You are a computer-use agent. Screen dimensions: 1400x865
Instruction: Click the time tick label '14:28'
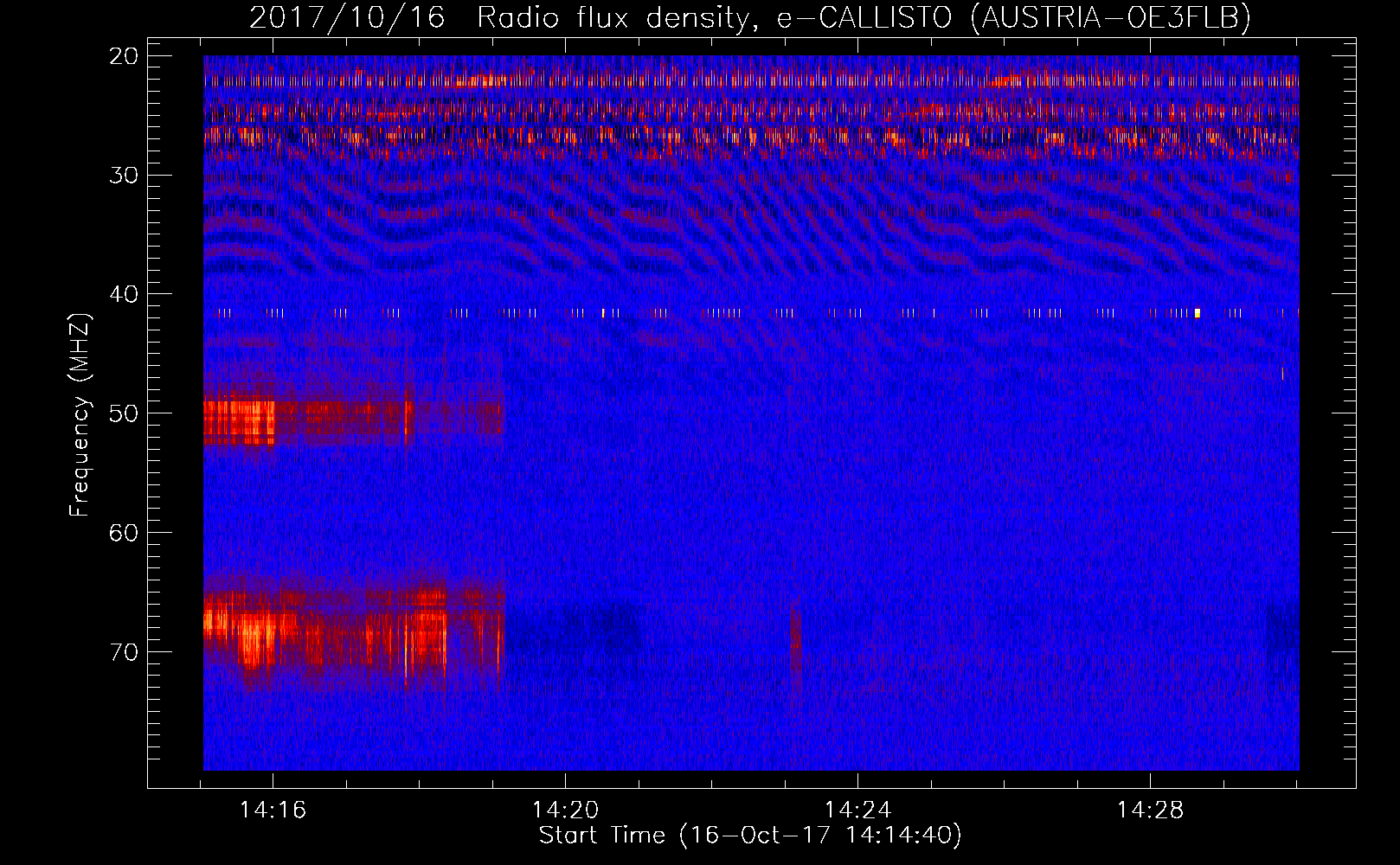pyautogui.click(x=1150, y=810)
